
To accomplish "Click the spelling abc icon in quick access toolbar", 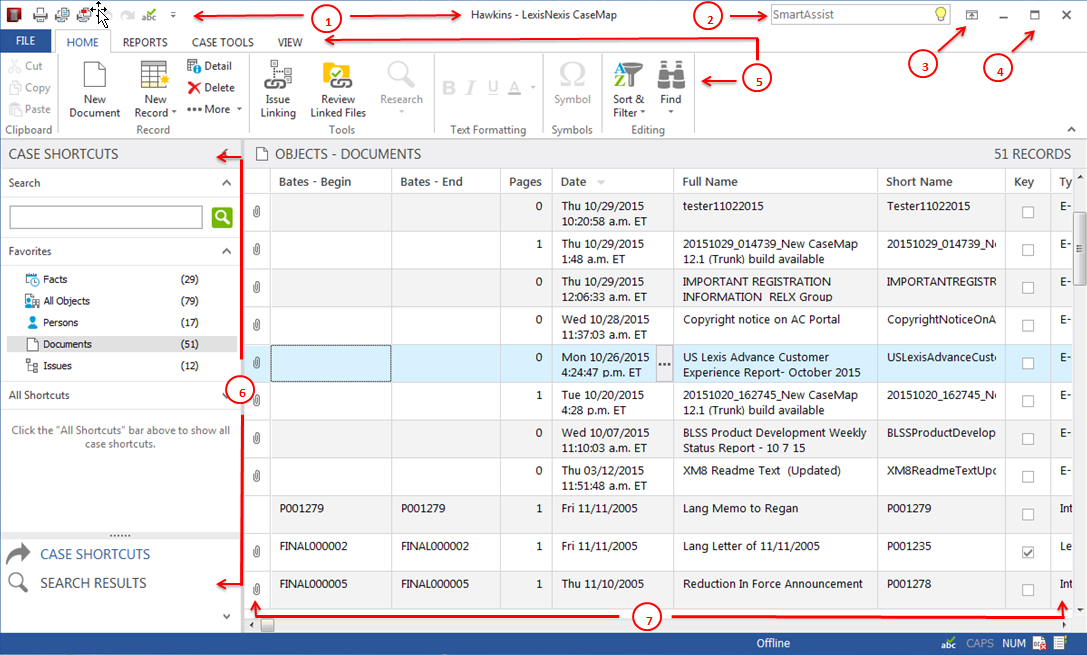I will (x=149, y=15).
